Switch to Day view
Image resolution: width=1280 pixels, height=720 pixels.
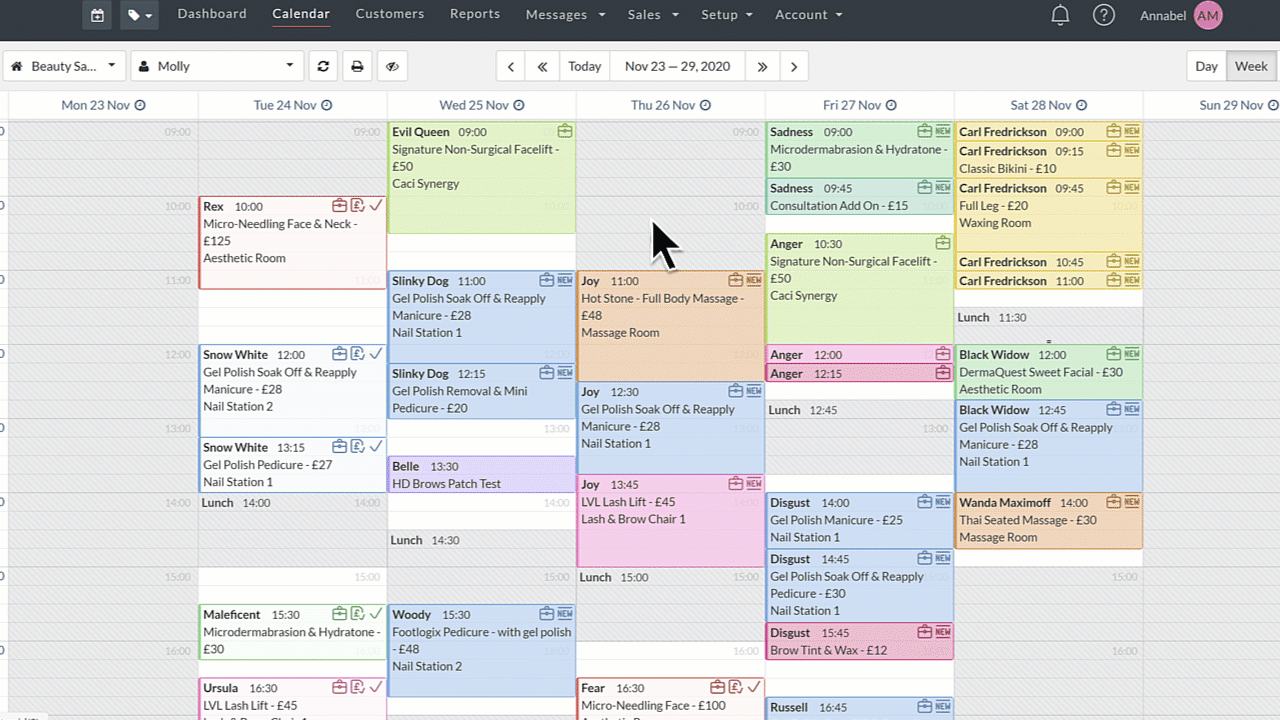(1207, 66)
